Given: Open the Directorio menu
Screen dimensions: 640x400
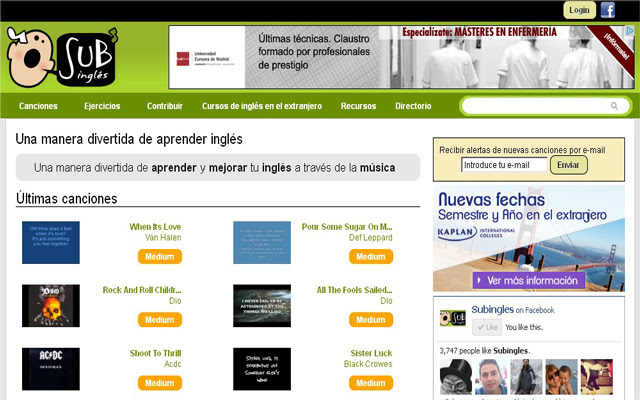Looking at the screenshot, I should tap(413, 106).
